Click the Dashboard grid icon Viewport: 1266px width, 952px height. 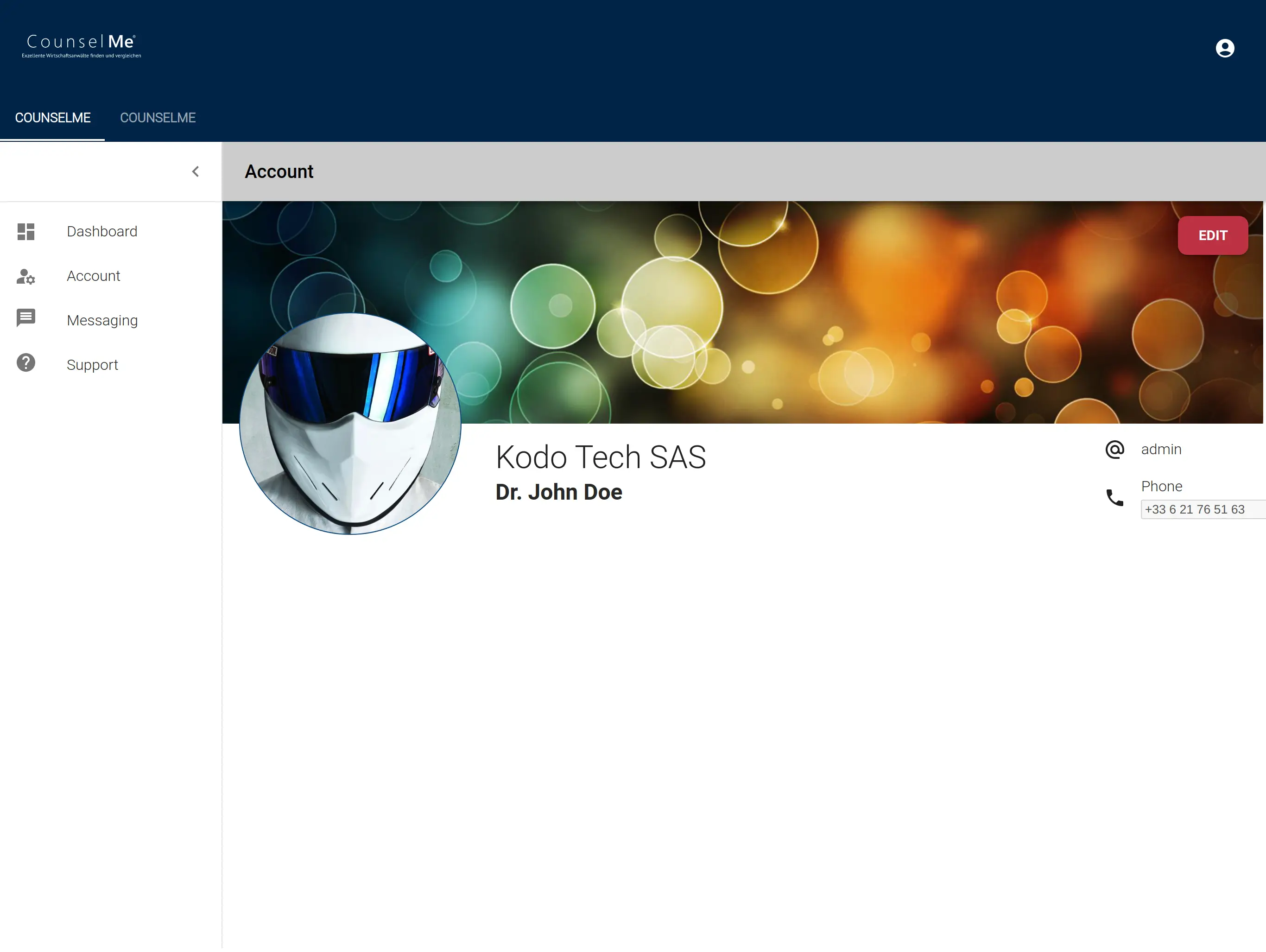(26, 231)
